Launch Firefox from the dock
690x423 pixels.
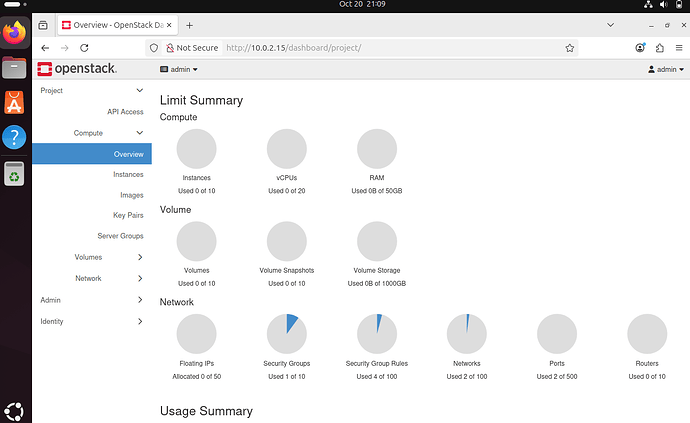click(15, 32)
